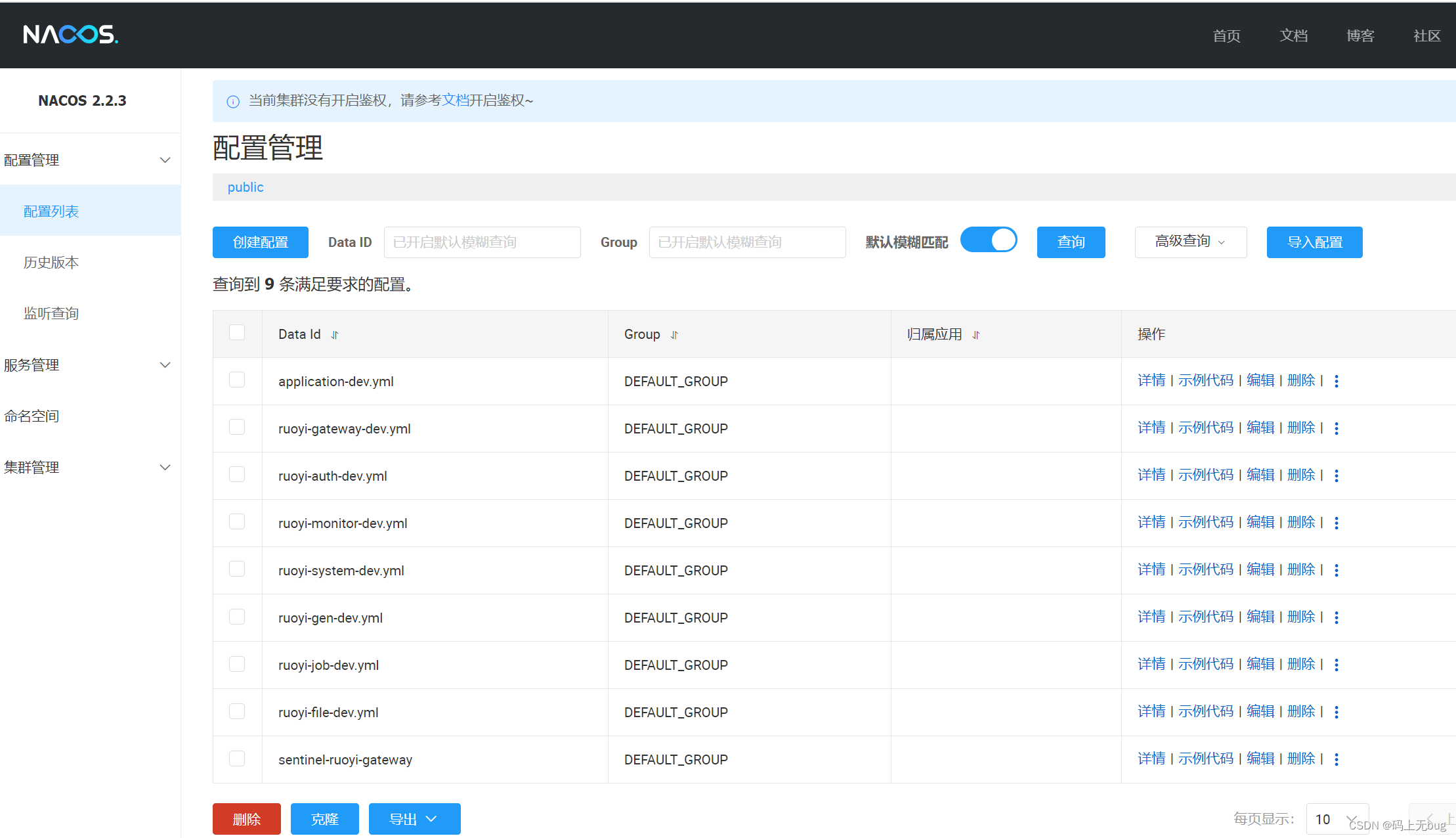This screenshot has height=838, width=1456.
Task: Open more actions for ruoyi-job-dev.yml
Action: pyautogui.click(x=1337, y=665)
